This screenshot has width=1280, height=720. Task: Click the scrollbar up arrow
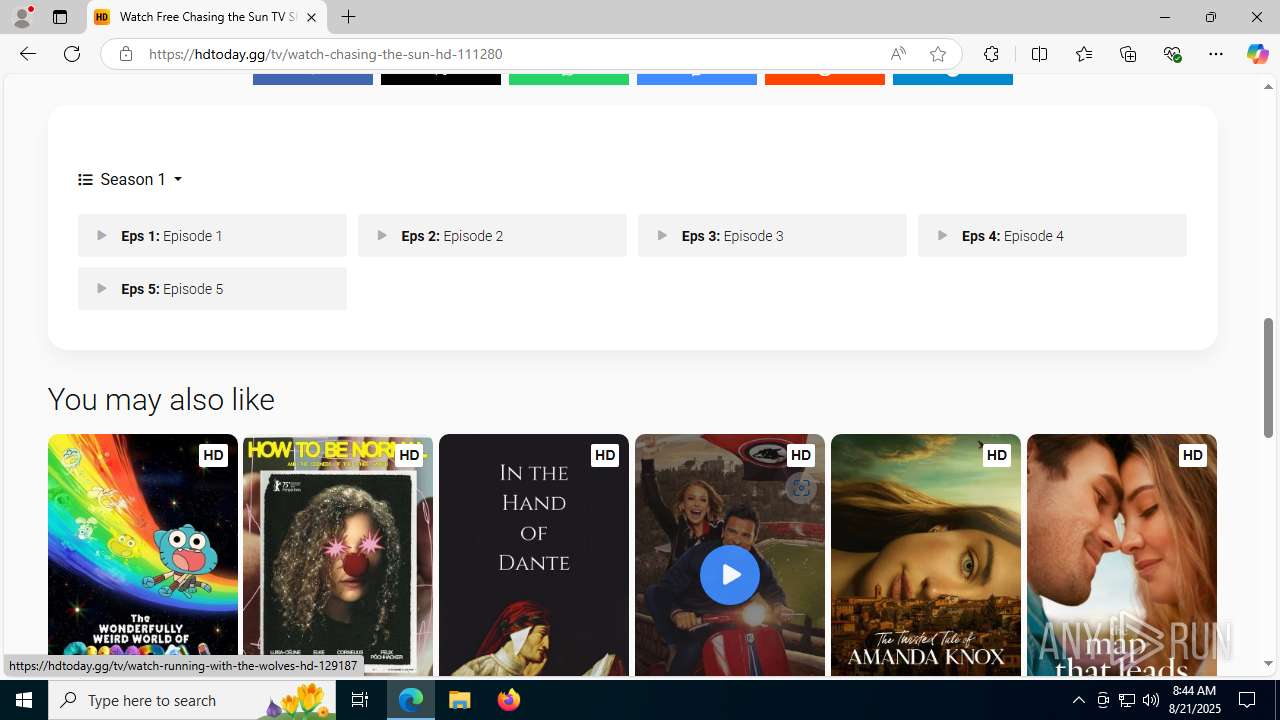1269,87
